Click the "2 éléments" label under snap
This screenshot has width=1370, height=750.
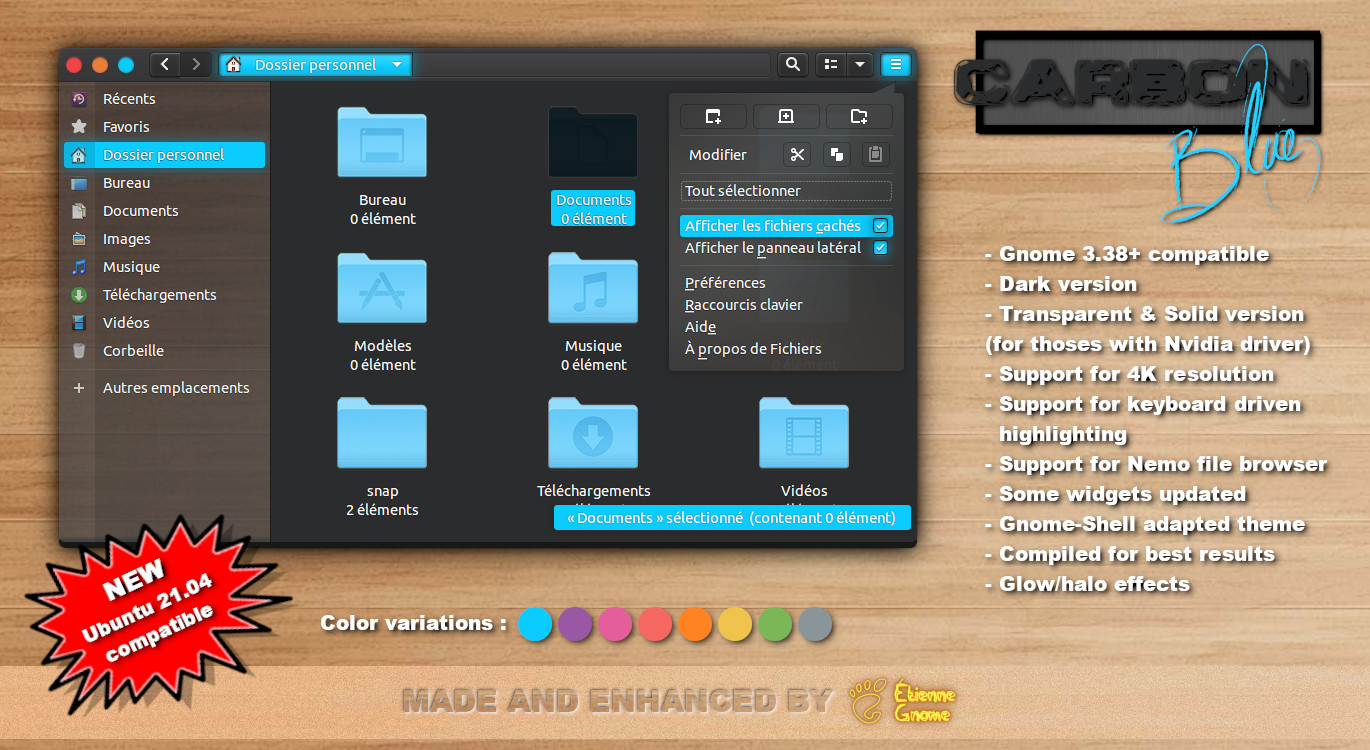tap(382, 510)
